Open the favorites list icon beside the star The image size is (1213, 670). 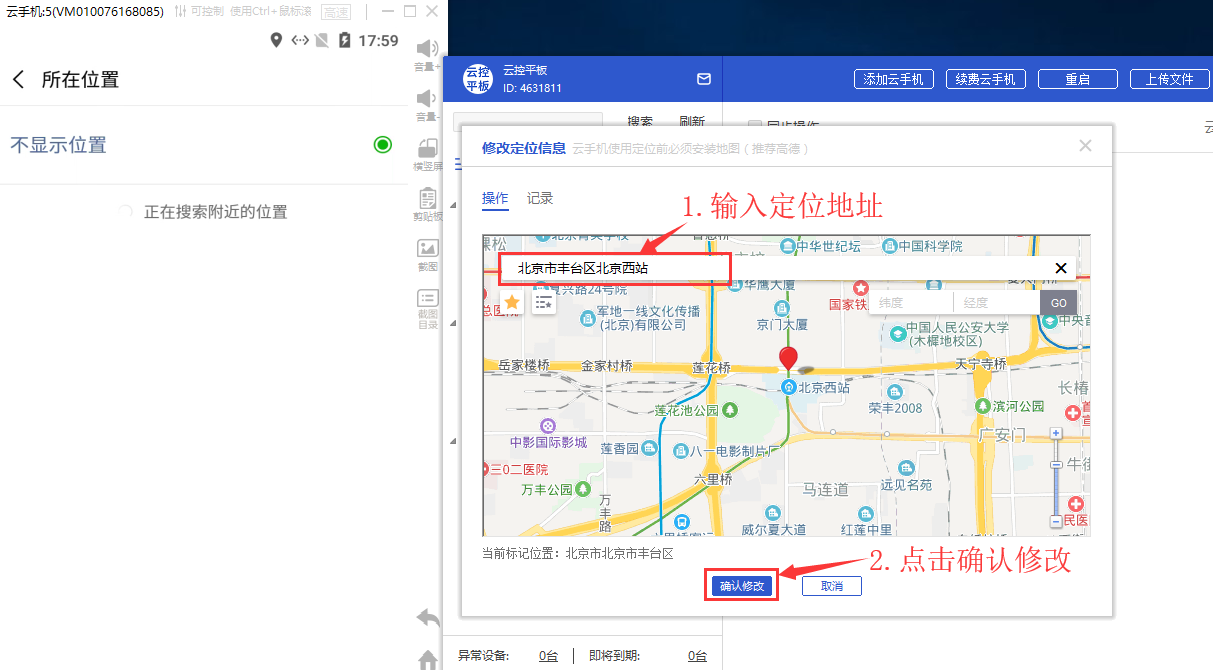click(x=544, y=301)
